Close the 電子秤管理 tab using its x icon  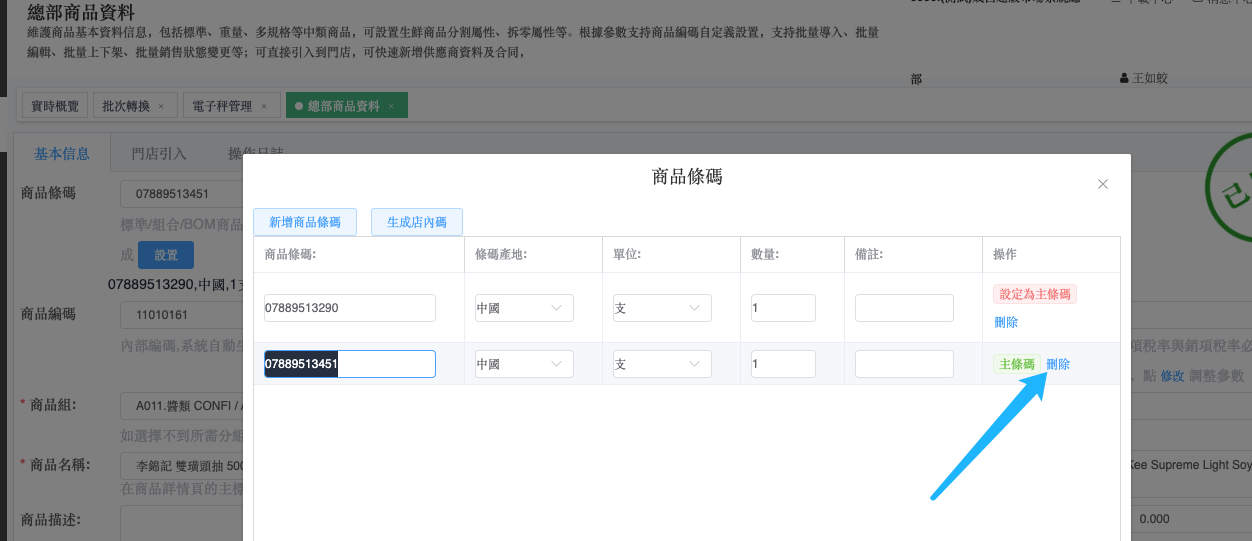coord(264,106)
